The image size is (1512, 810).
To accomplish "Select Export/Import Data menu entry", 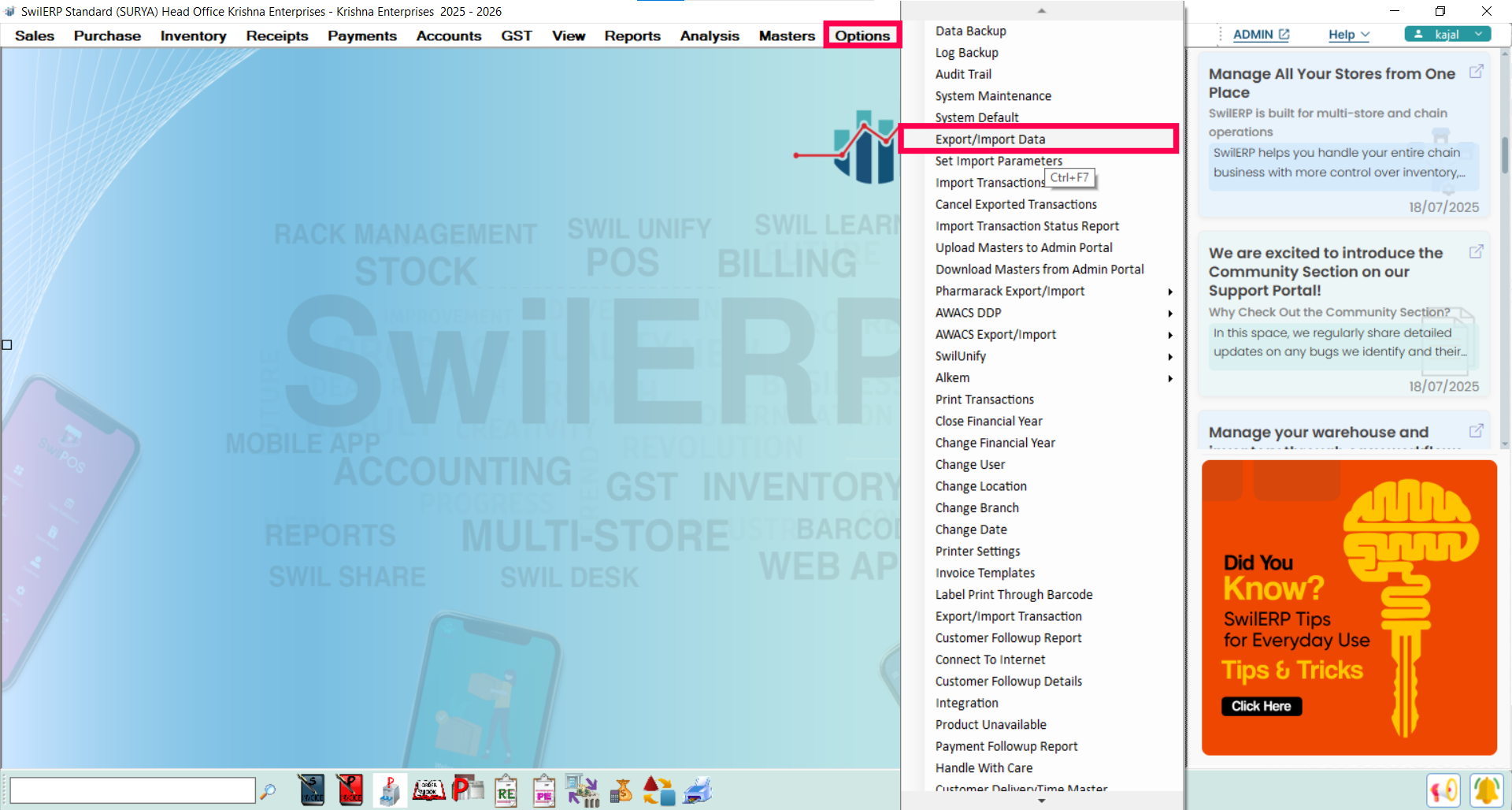I will (x=991, y=139).
